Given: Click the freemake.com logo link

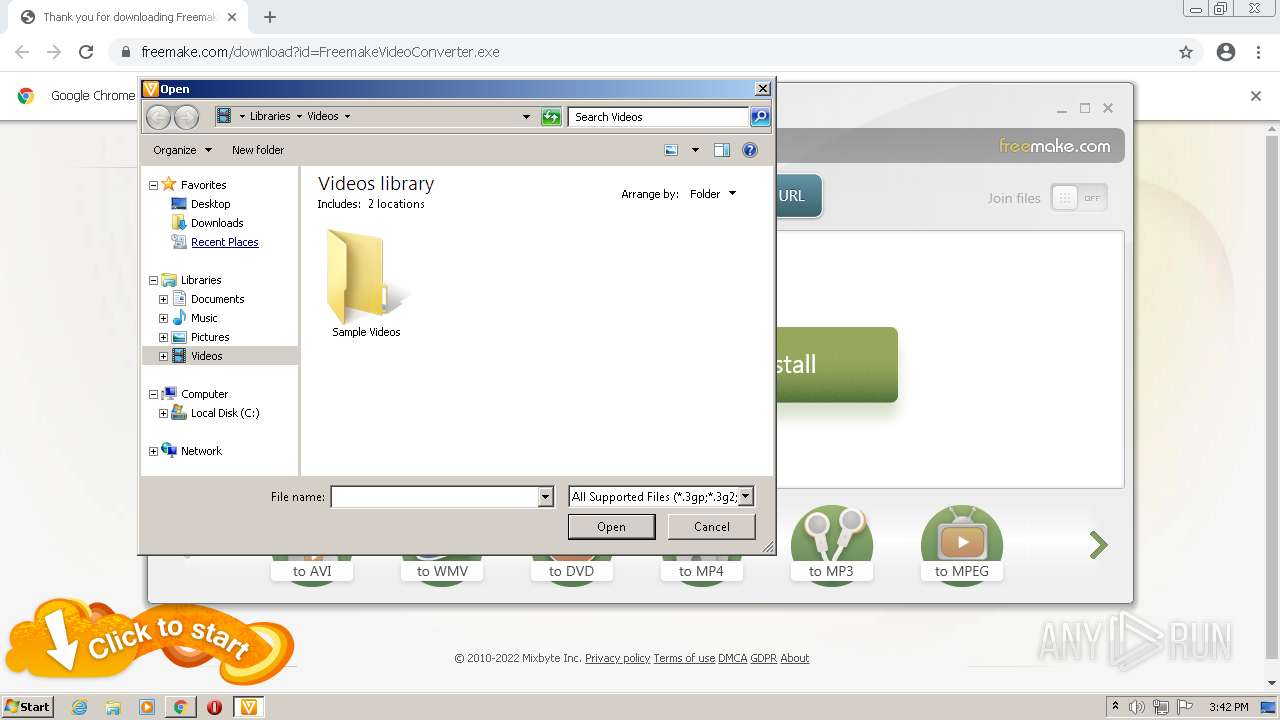Looking at the screenshot, I should click(1054, 146).
